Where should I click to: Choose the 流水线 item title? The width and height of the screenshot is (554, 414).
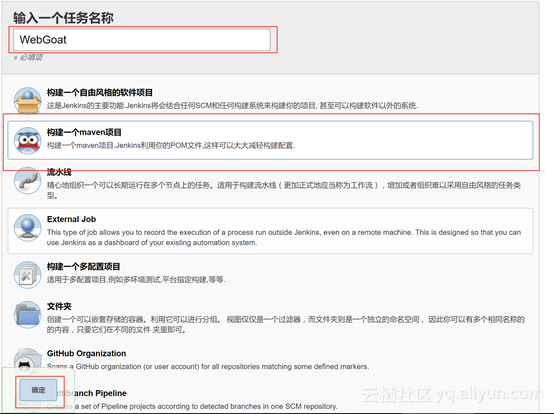tap(59, 172)
